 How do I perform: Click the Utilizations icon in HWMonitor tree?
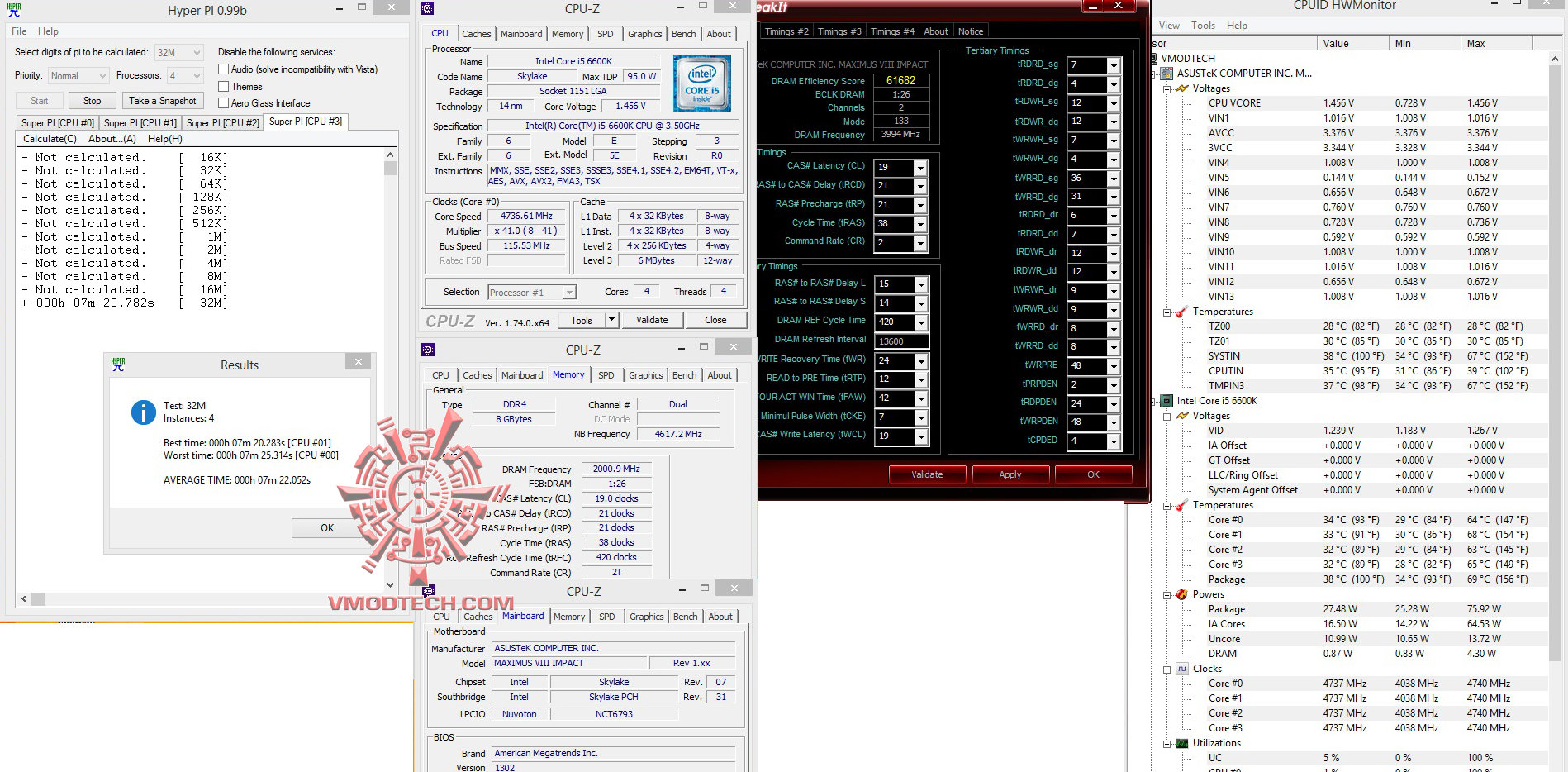tap(1181, 743)
